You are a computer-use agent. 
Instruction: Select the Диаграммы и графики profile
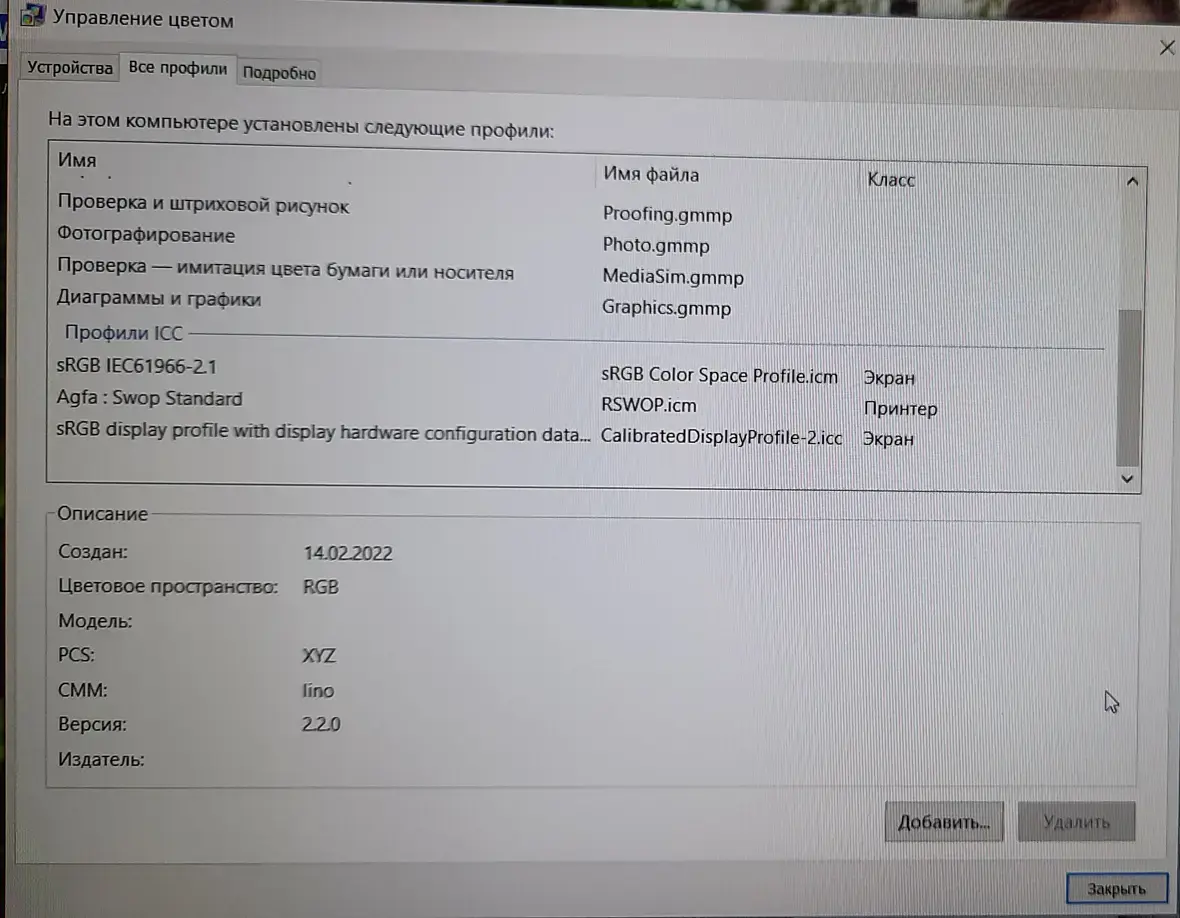(159, 298)
